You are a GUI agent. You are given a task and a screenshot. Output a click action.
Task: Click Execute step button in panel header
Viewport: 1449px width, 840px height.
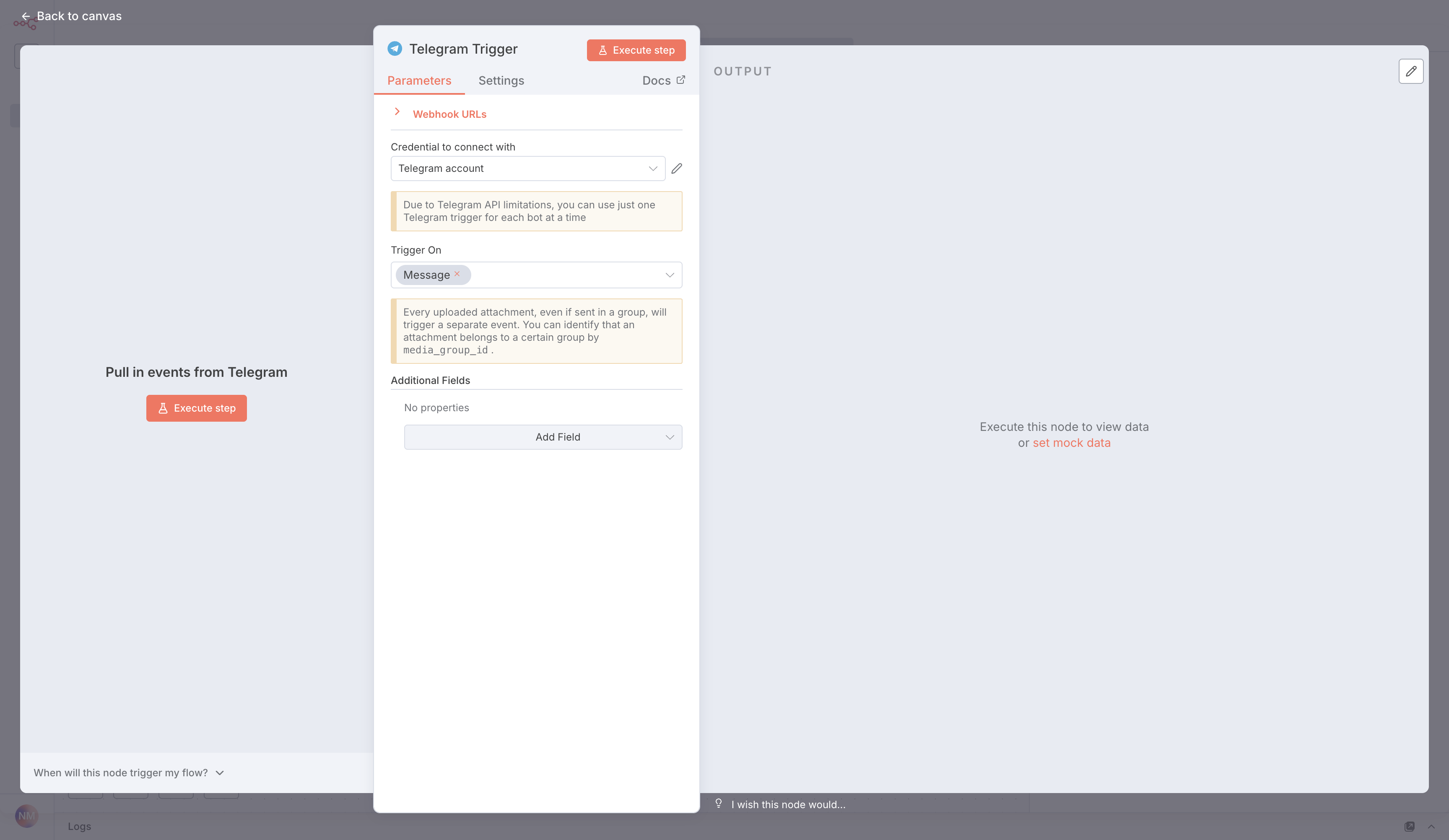click(636, 50)
